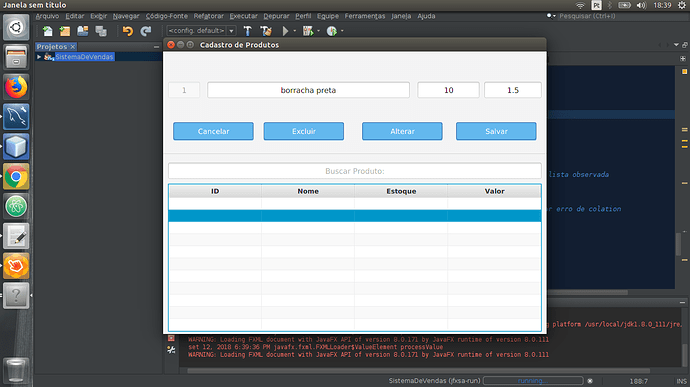Expand the SistemaDeVendas project tree node
Viewport: 690px width, 387px height.
click(x=39, y=57)
